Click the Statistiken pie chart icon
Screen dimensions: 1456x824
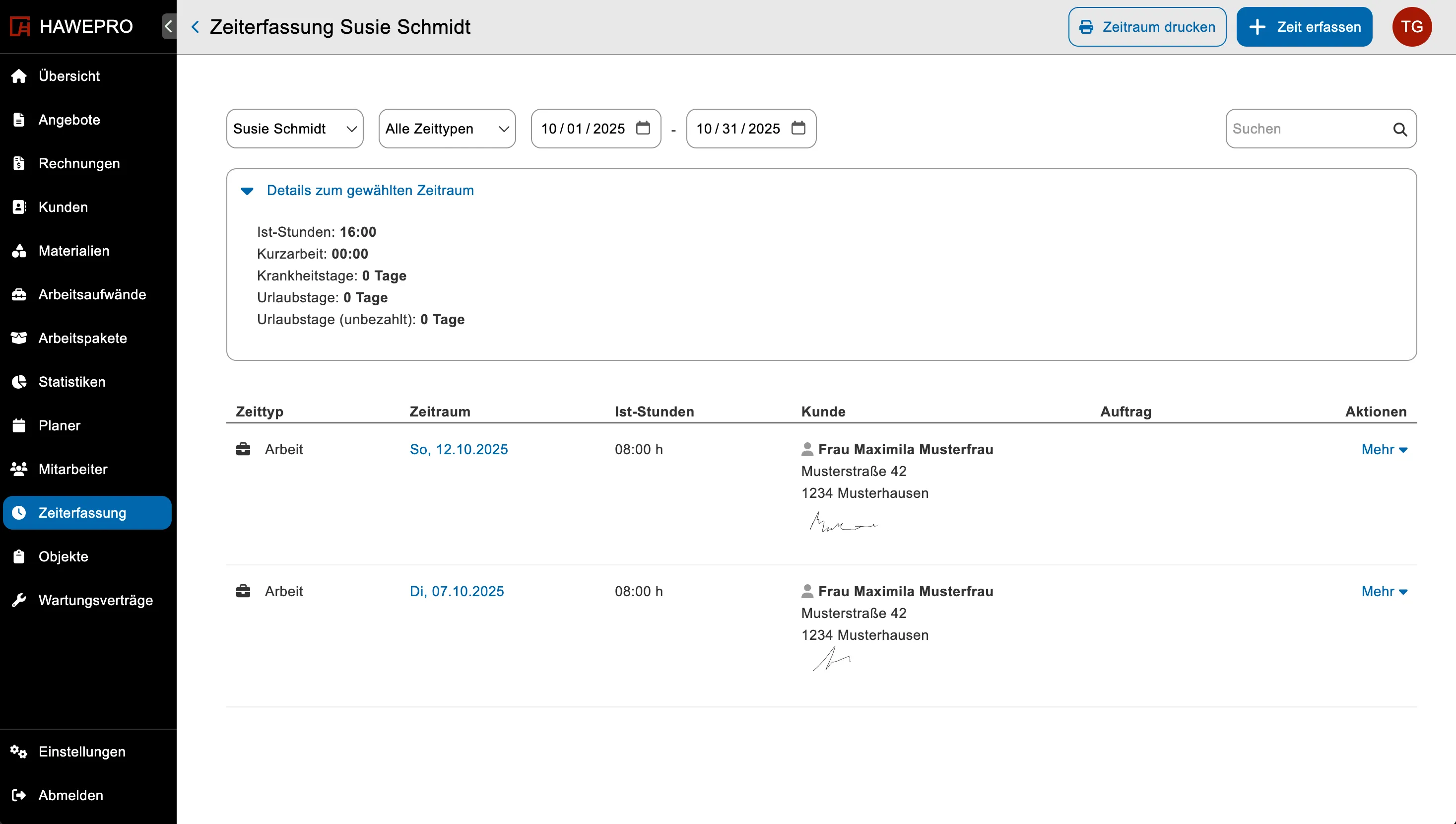point(19,382)
